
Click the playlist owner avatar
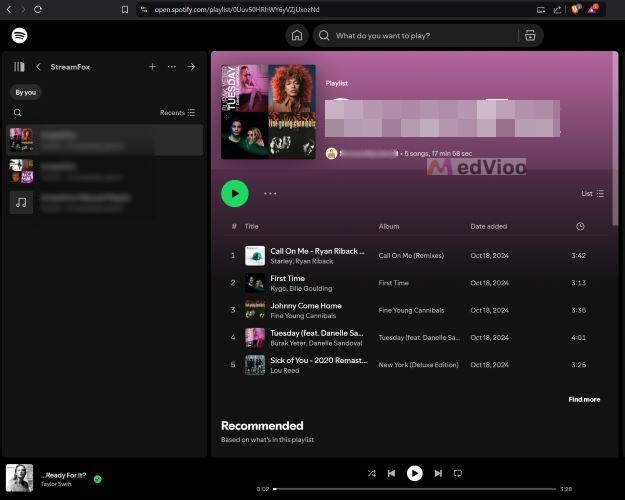(x=331, y=154)
